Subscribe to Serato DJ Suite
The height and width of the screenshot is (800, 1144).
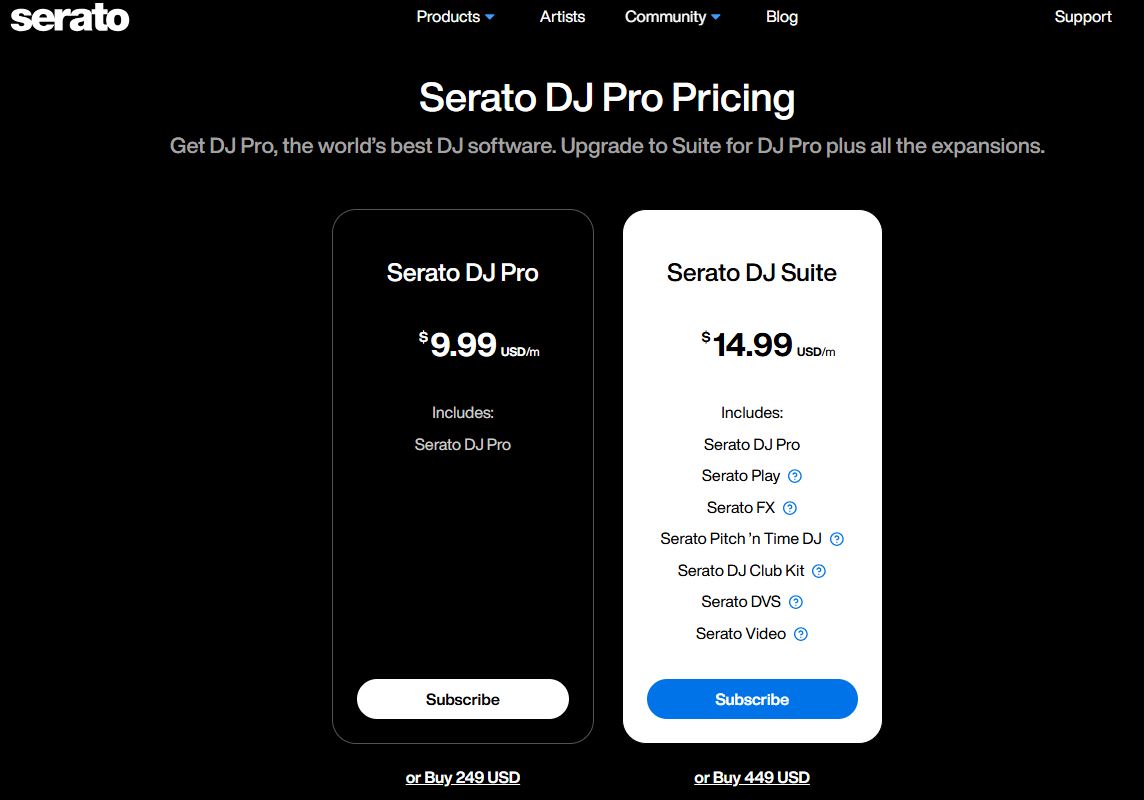coord(752,699)
